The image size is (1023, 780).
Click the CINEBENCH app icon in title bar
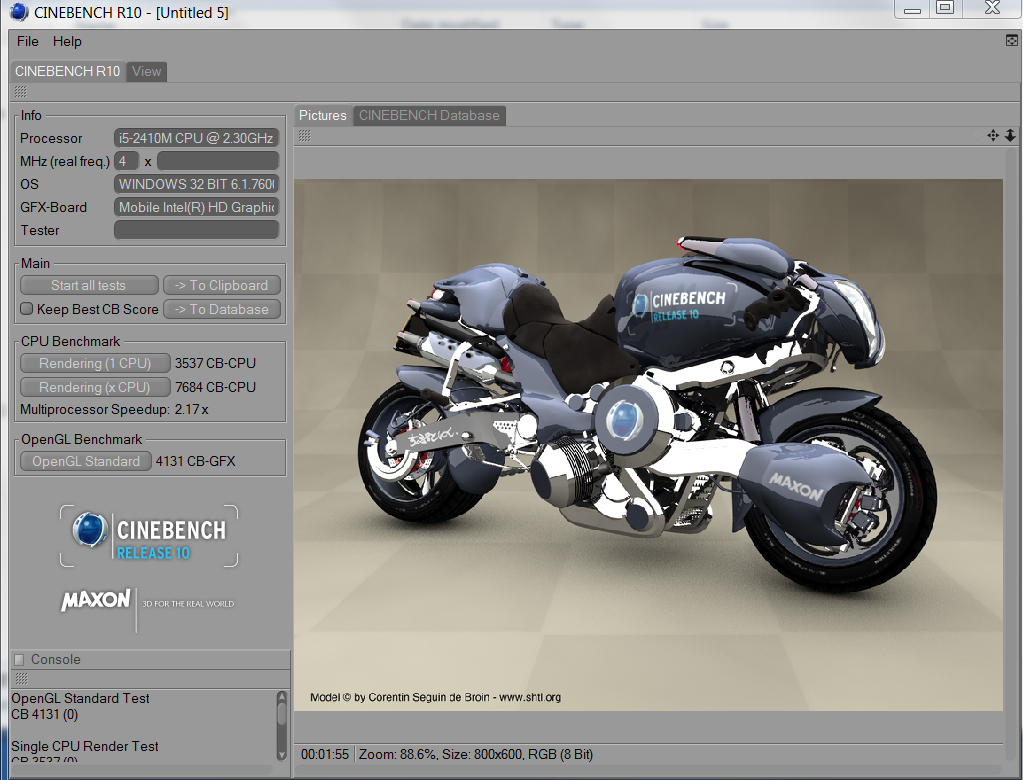point(19,12)
